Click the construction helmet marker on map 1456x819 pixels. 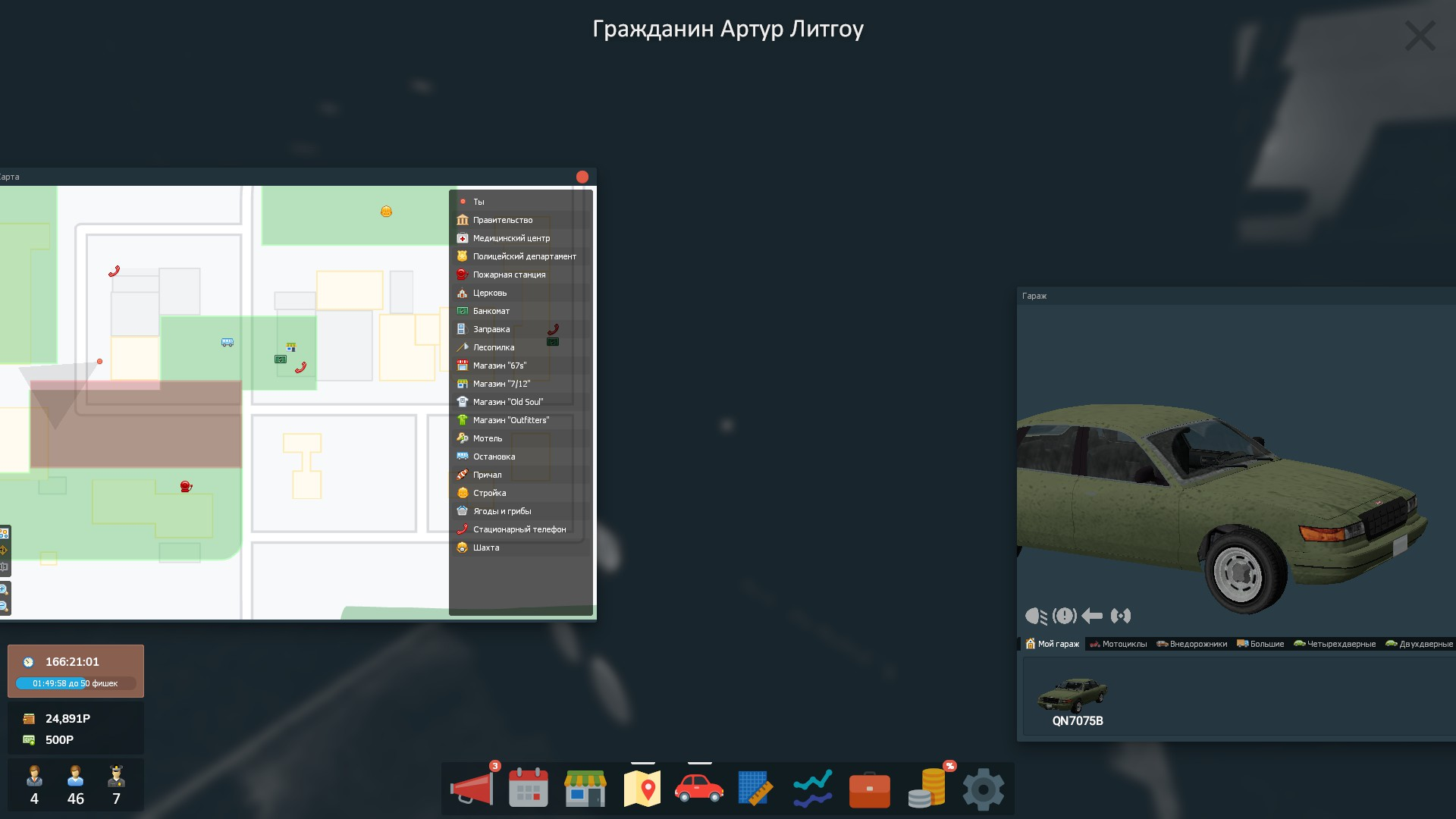click(x=386, y=212)
